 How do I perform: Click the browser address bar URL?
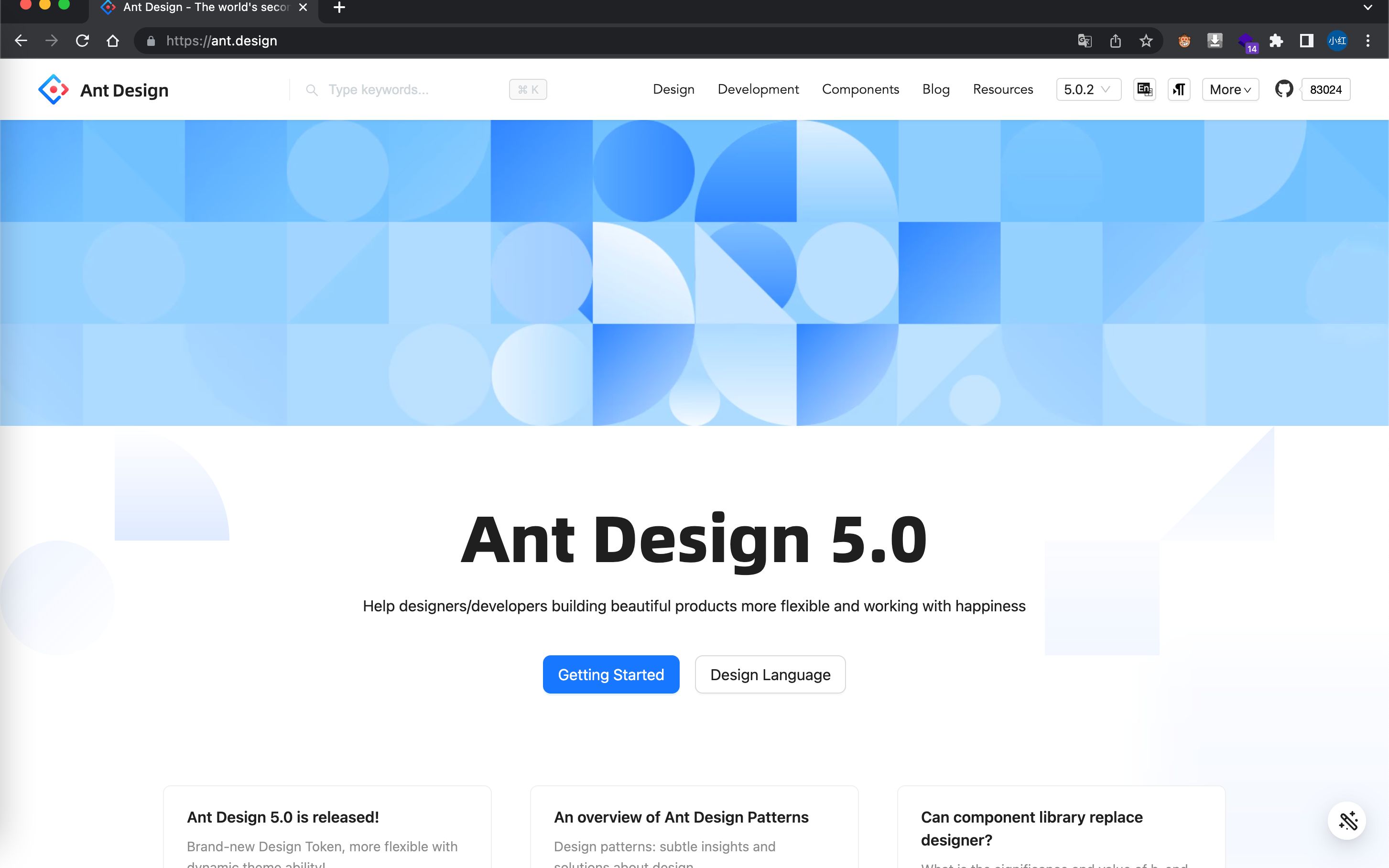click(x=222, y=41)
